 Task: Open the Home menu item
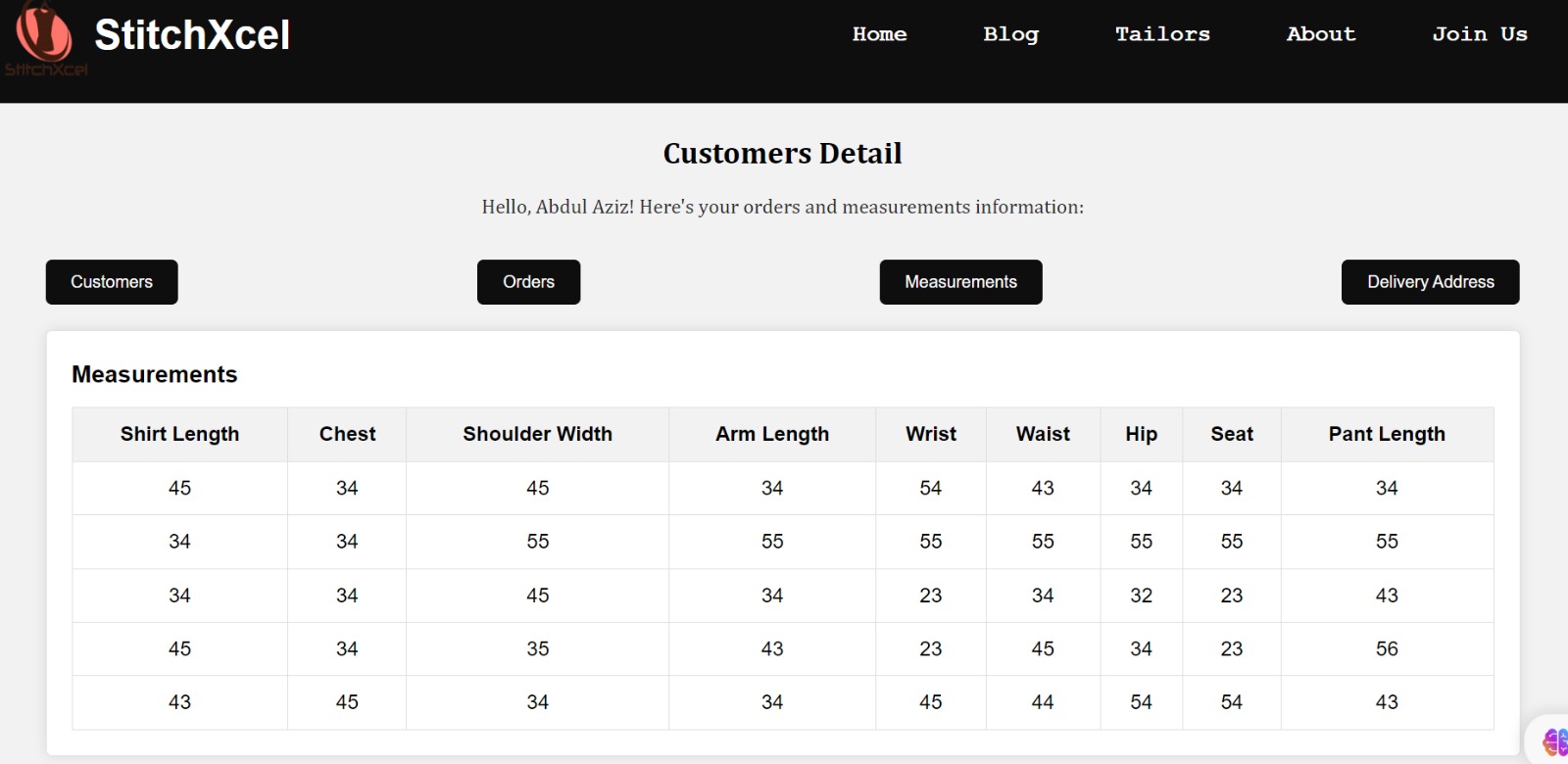tap(879, 34)
